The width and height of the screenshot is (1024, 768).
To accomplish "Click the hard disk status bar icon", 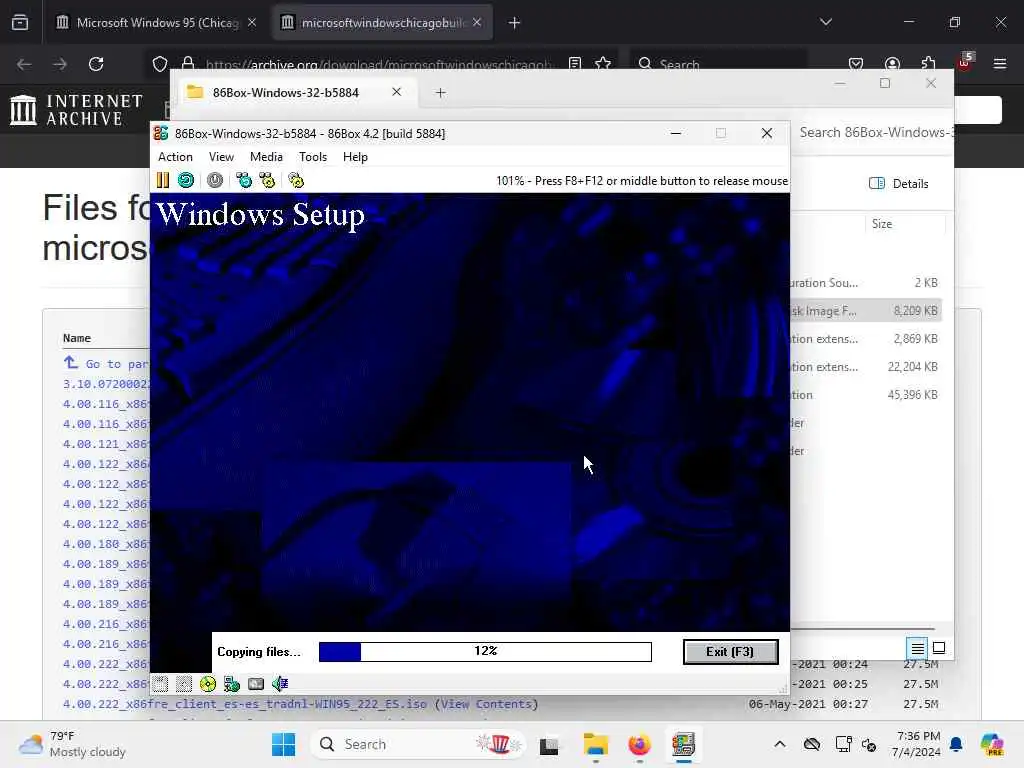I will click(256, 684).
